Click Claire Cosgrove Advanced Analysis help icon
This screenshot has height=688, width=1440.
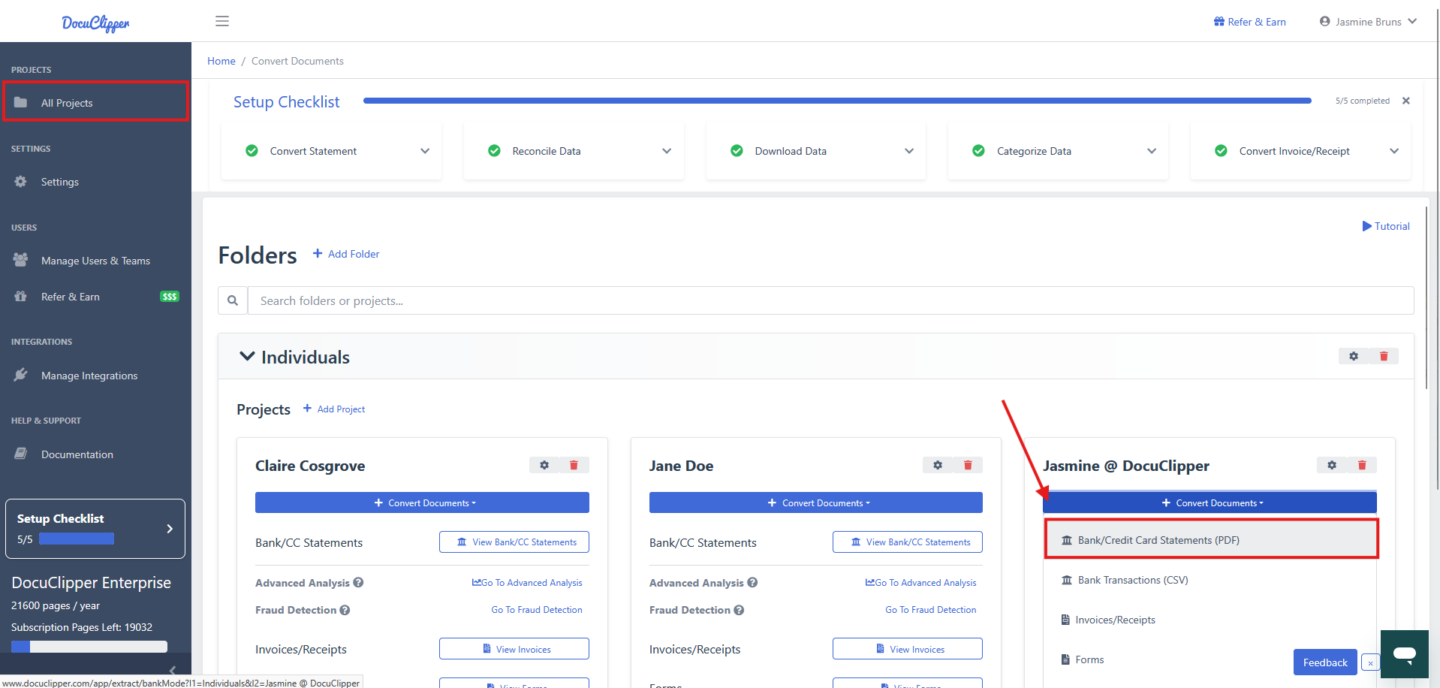click(358, 583)
